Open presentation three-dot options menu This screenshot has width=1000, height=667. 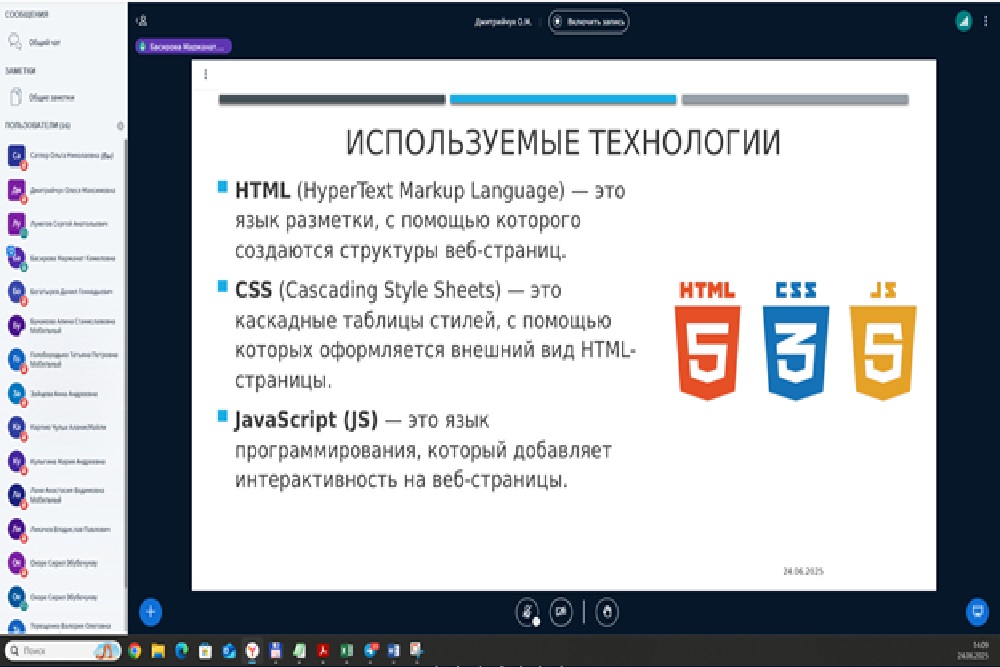206,74
